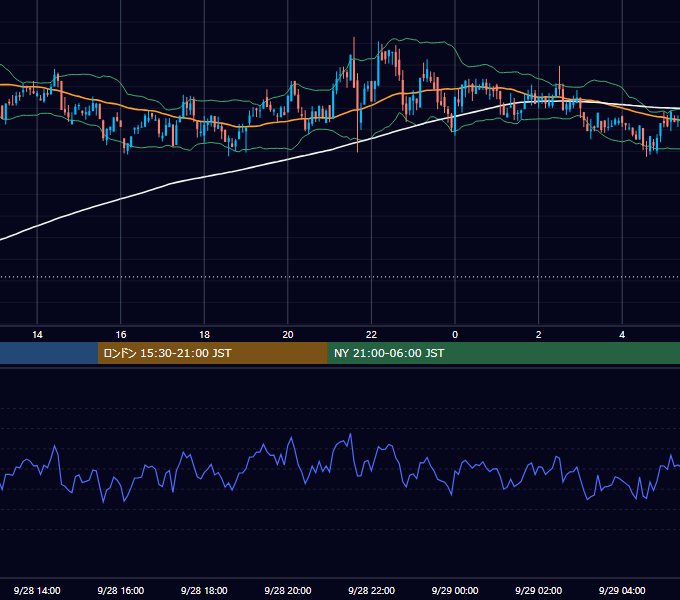The width and height of the screenshot is (680, 600).
Task: Click the 9/28 20:00 date label
Action: pyautogui.click(x=288, y=590)
